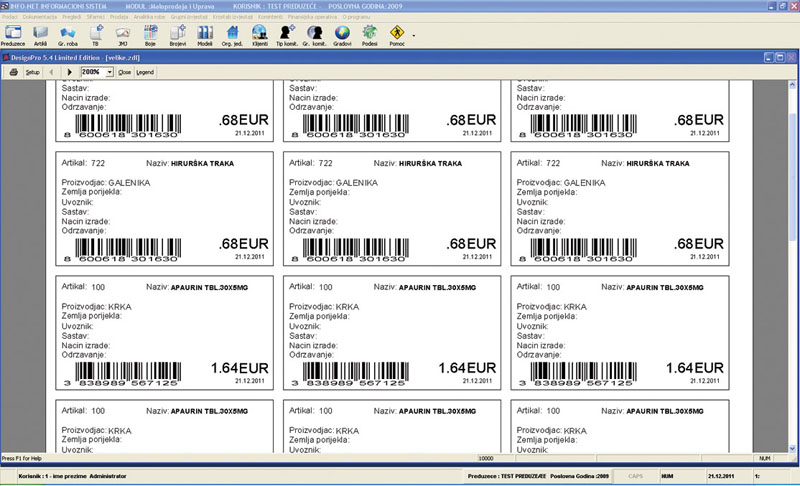800x486 pixels.
Task: Click the vertical scrollbar up arrow
Action: [x=792, y=85]
